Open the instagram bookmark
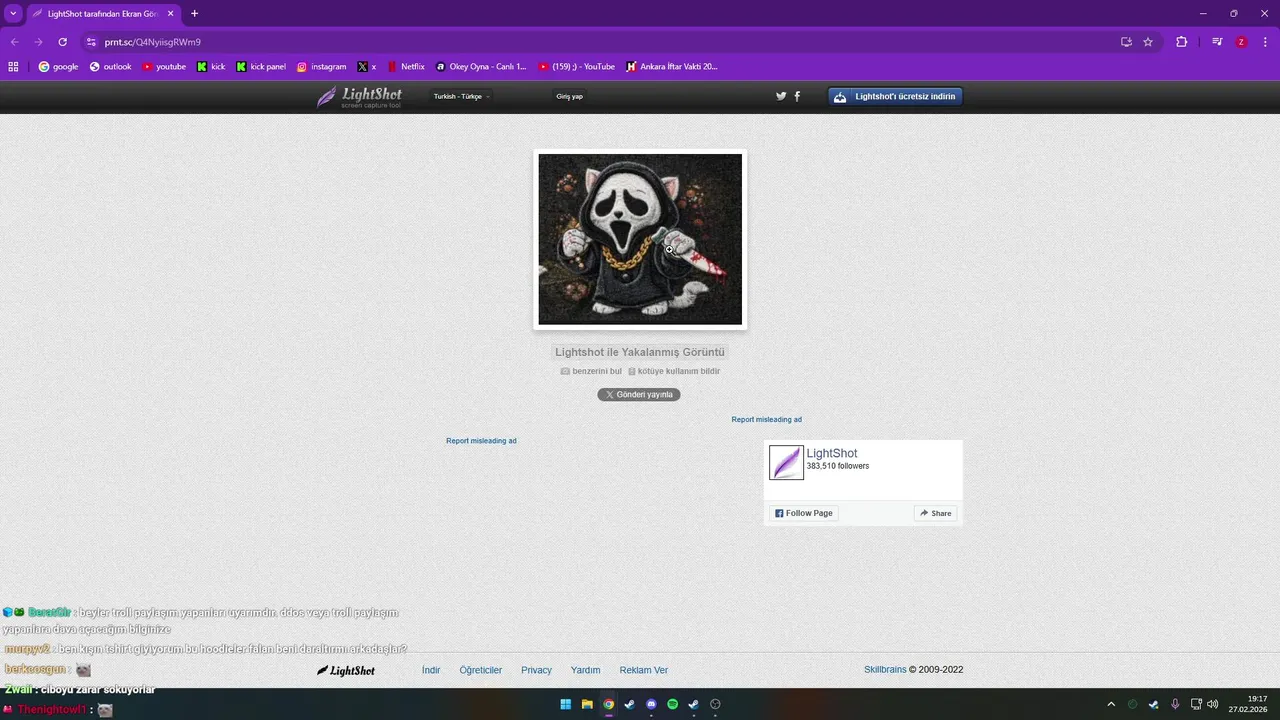Image resolution: width=1280 pixels, height=720 pixels. [x=321, y=67]
